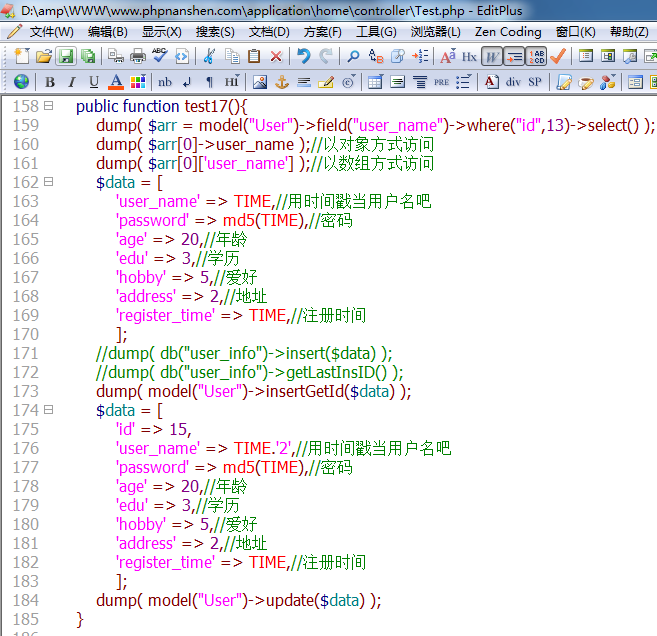Apply underline HTML tag
This screenshot has height=636, width=657.
(x=94, y=82)
